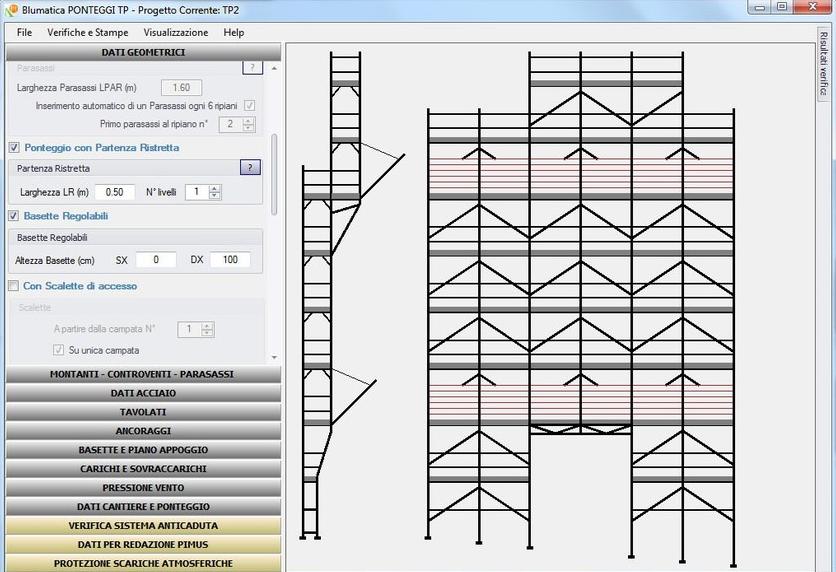Expand the DATI ACCIAIO section
The width and height of the screenshot is (836, 572).
coord(141,393)
